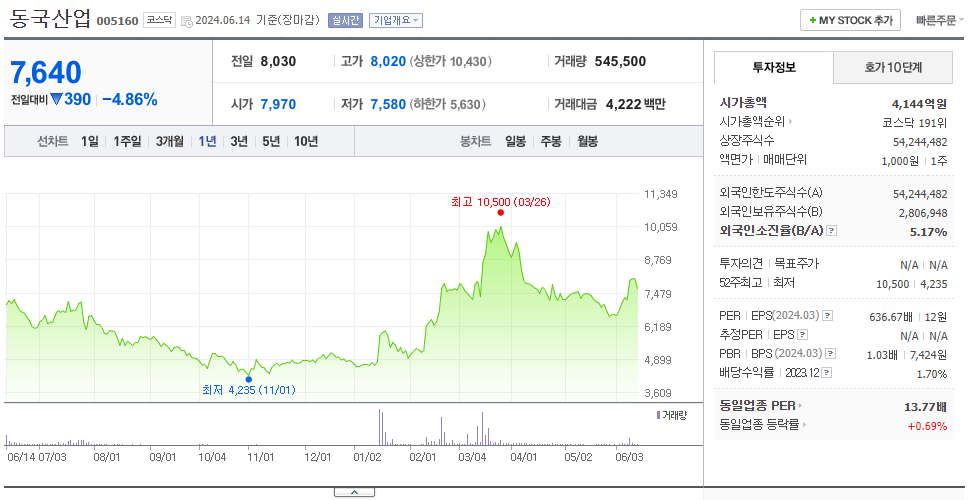Click the stock name 동국산업
The width and height of the screenshot is (968, 500).
click(x=50, y=20)
